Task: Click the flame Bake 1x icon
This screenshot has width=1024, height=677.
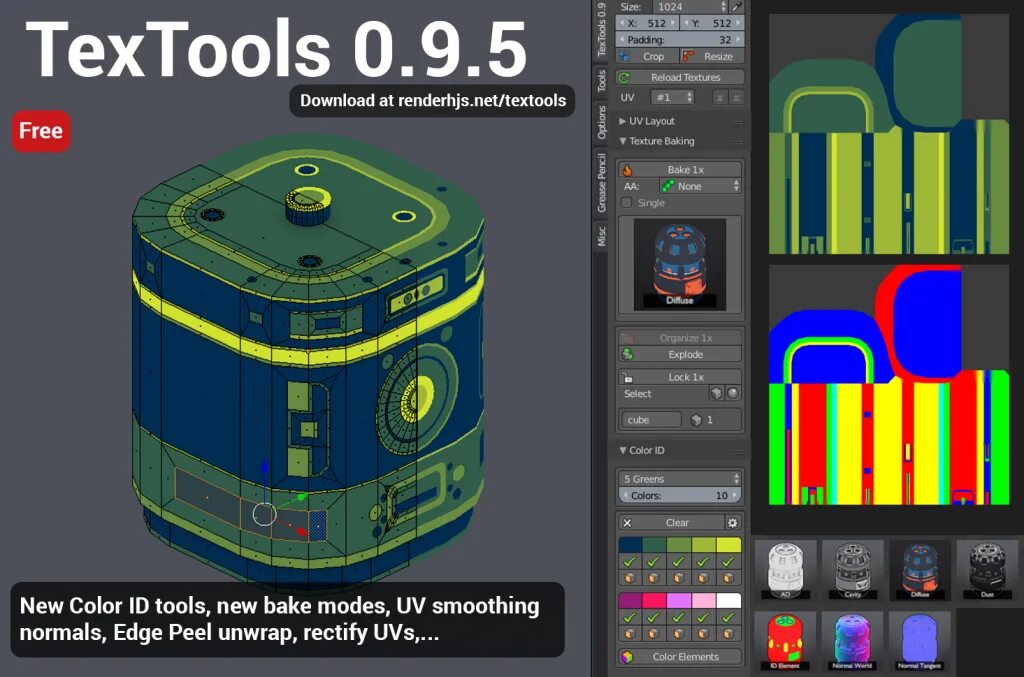Action: (x=627, y=170)
